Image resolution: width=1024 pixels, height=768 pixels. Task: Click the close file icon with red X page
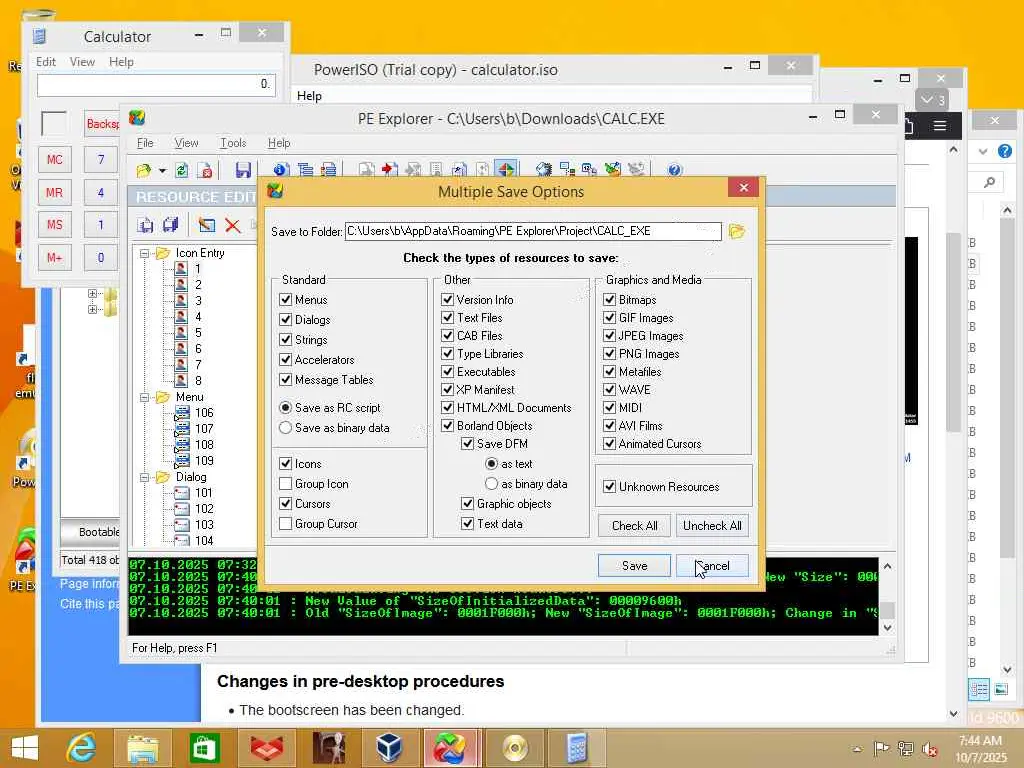[x=205, y=170]
